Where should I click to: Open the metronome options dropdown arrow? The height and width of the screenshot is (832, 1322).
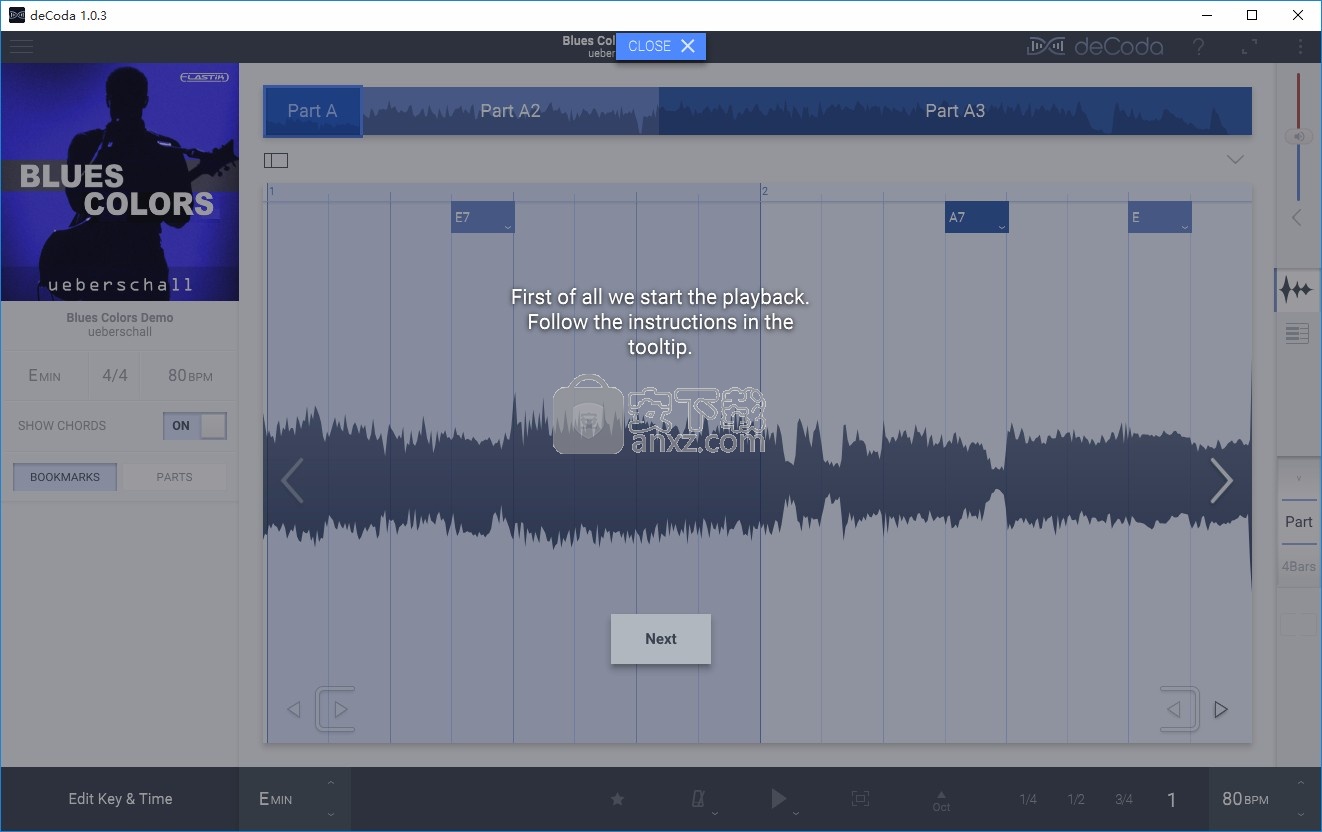(714, 814)
